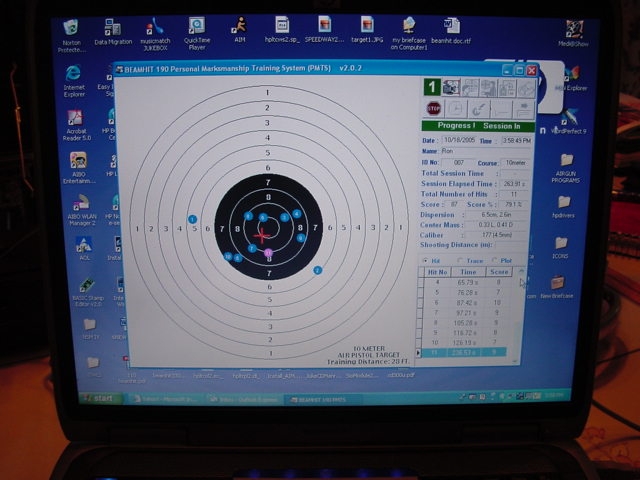This screenshot has width=640, height=480.
Task: Click the Progress Session In status bar
Action: click(x=478, y=126)
